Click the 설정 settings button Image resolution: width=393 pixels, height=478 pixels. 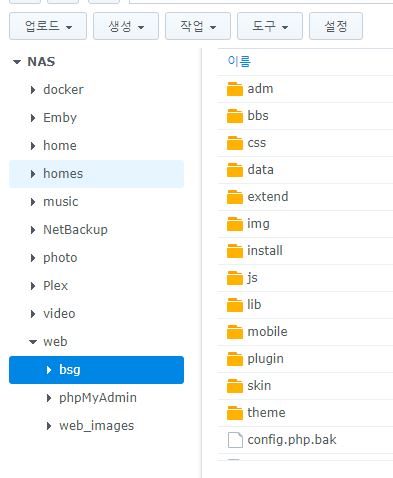336,26
